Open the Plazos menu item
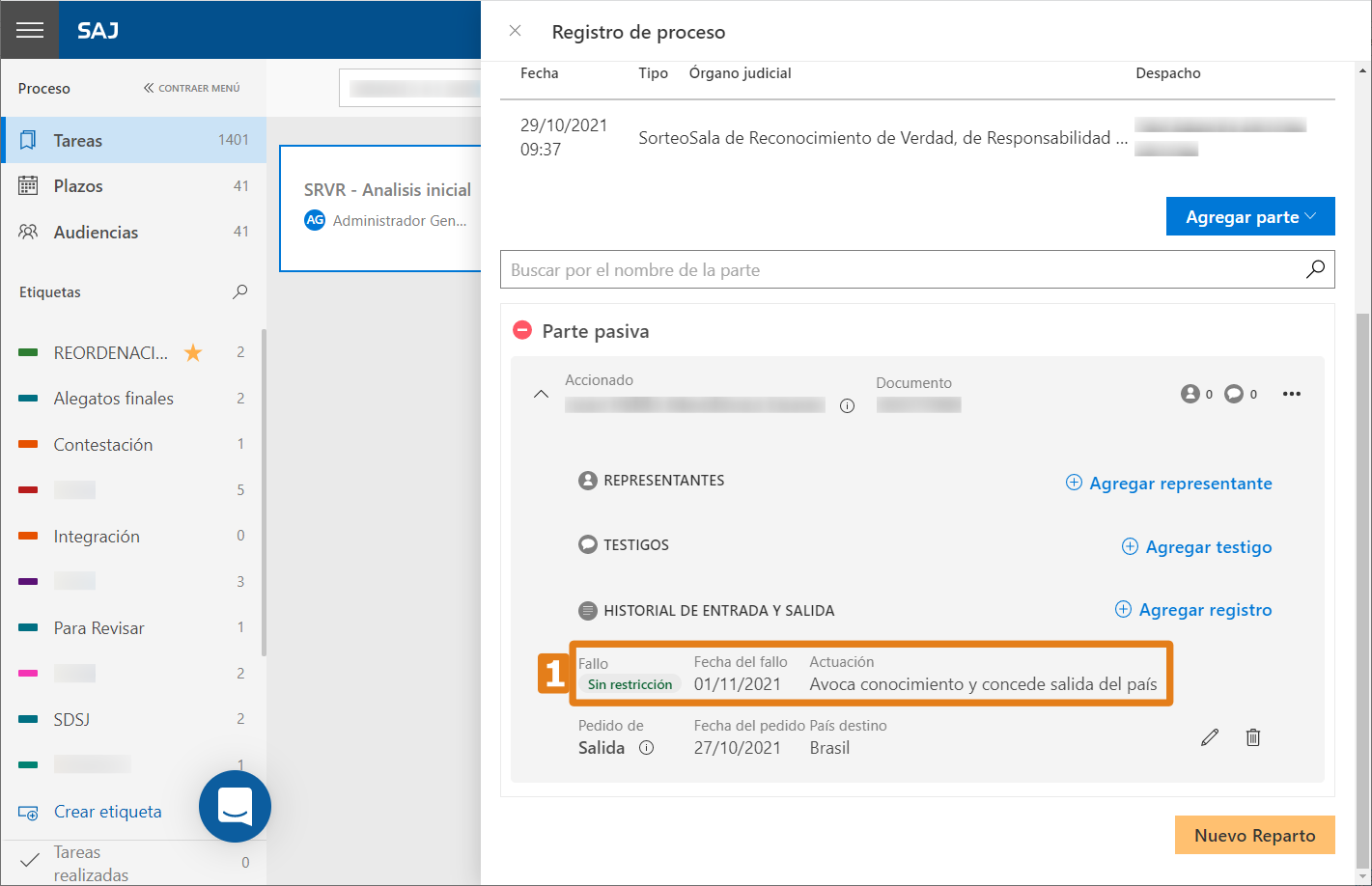 pos(133,186)
